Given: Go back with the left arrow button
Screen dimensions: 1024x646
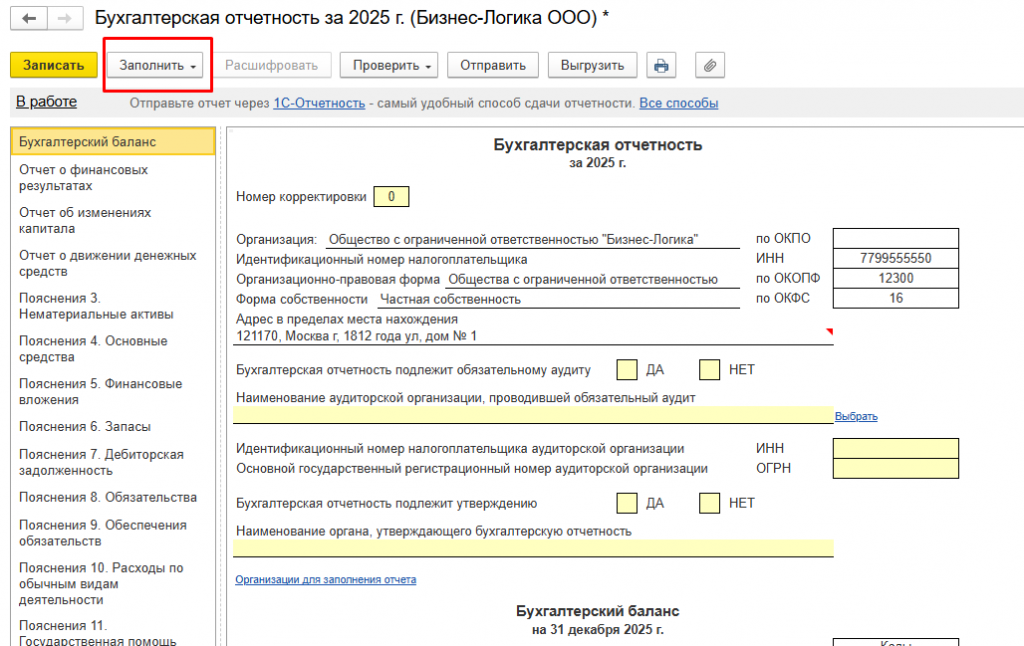Looking at the screenshot, I should coord(29,18).
